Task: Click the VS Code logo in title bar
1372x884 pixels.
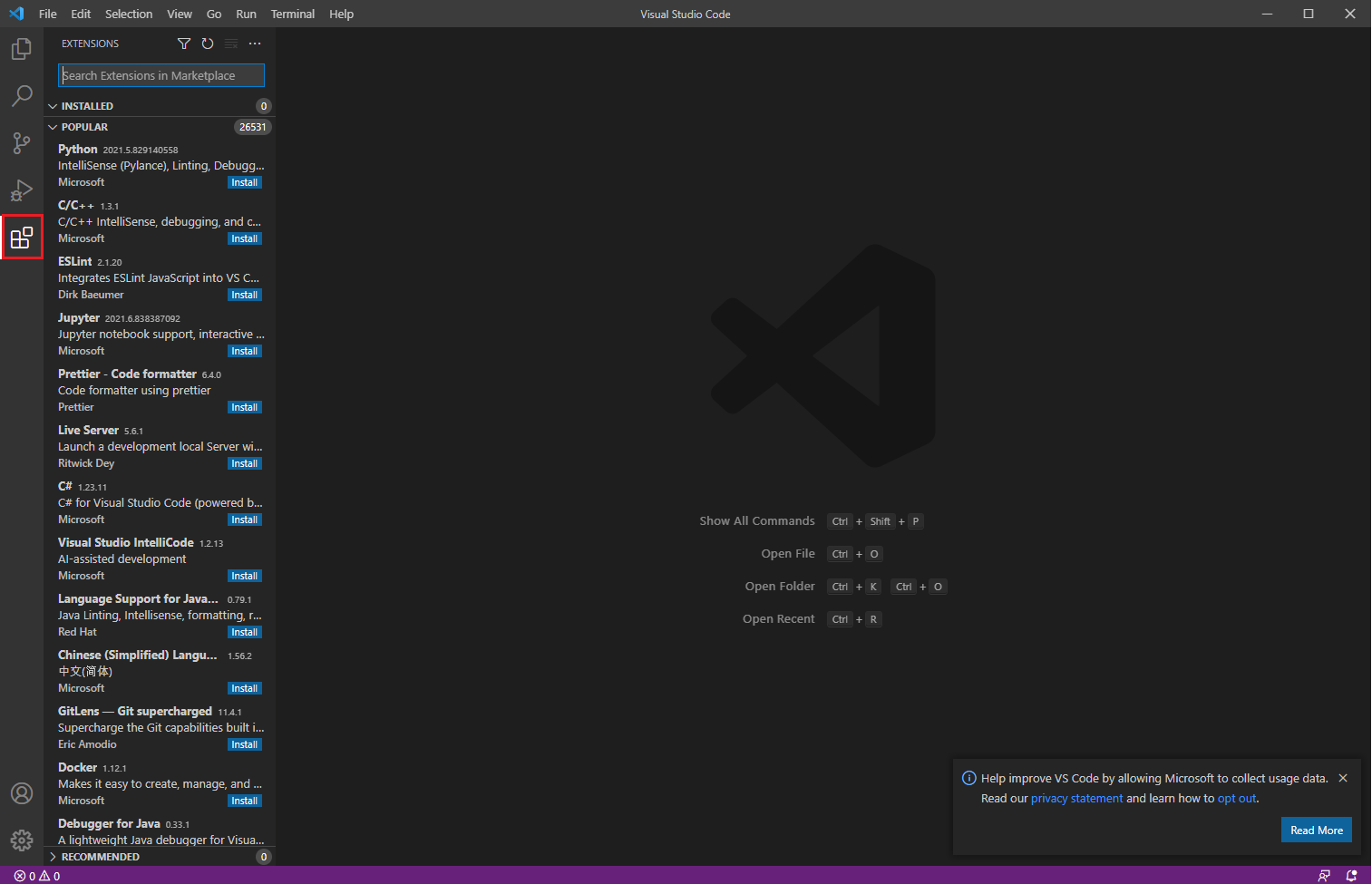Action: pyautogui.click(x=16, y=14)
